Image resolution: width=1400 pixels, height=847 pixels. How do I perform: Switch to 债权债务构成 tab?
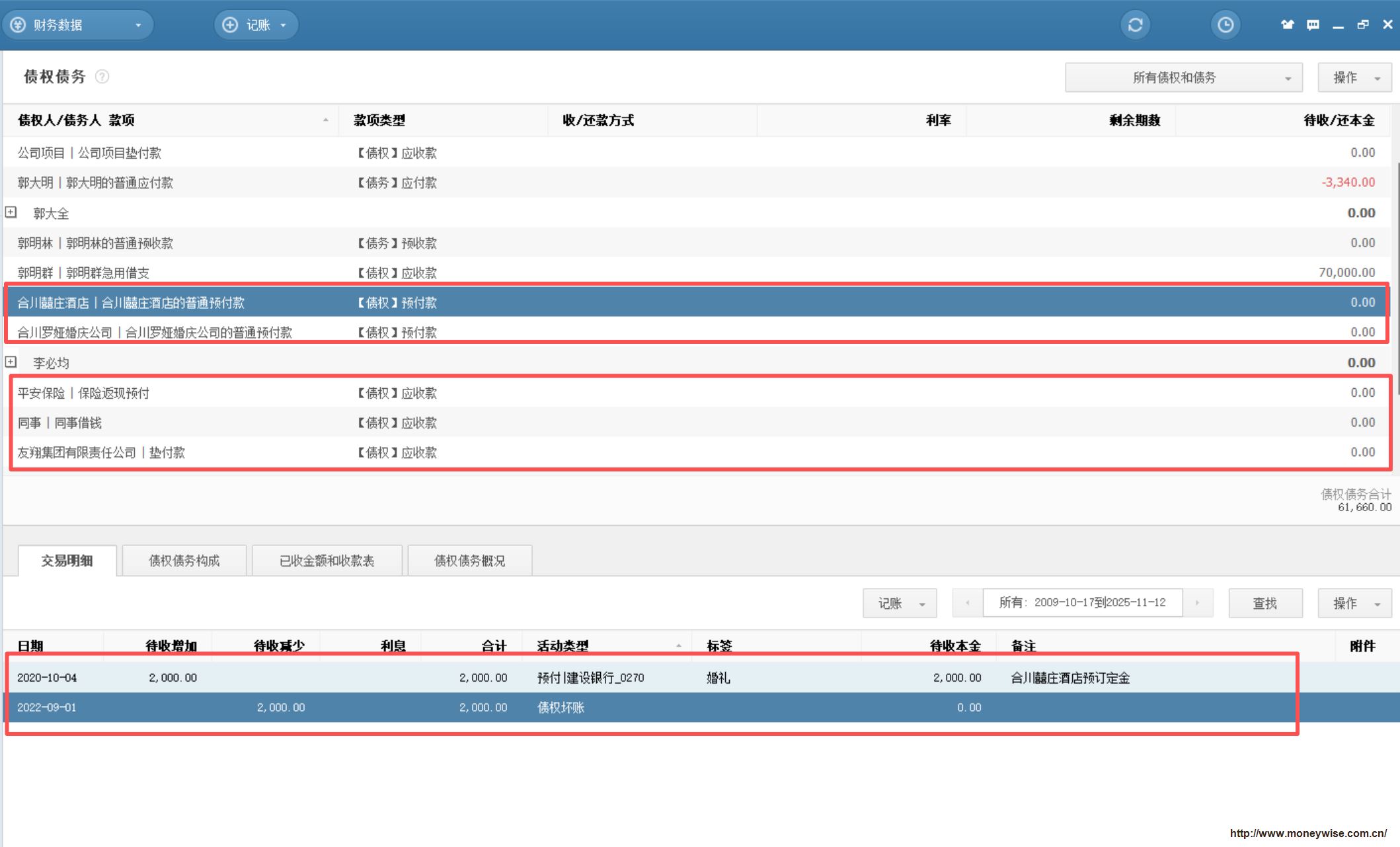point(184,561)
